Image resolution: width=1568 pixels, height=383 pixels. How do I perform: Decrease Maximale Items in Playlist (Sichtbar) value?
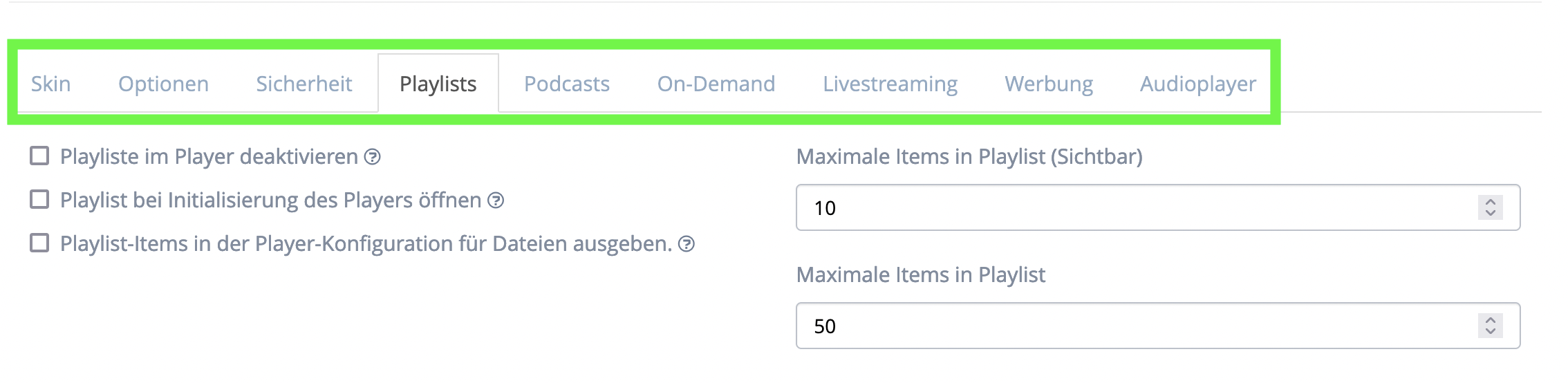pos(1491,213)
